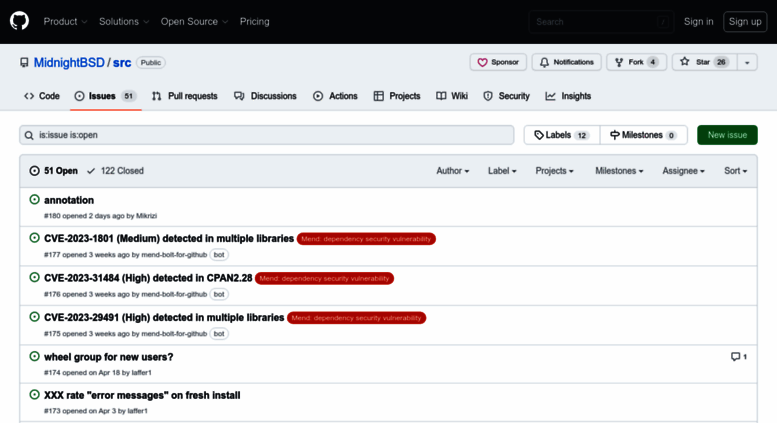777x423 pixels.
Task: Fork the repository
Action: click(x=636, y=62)
